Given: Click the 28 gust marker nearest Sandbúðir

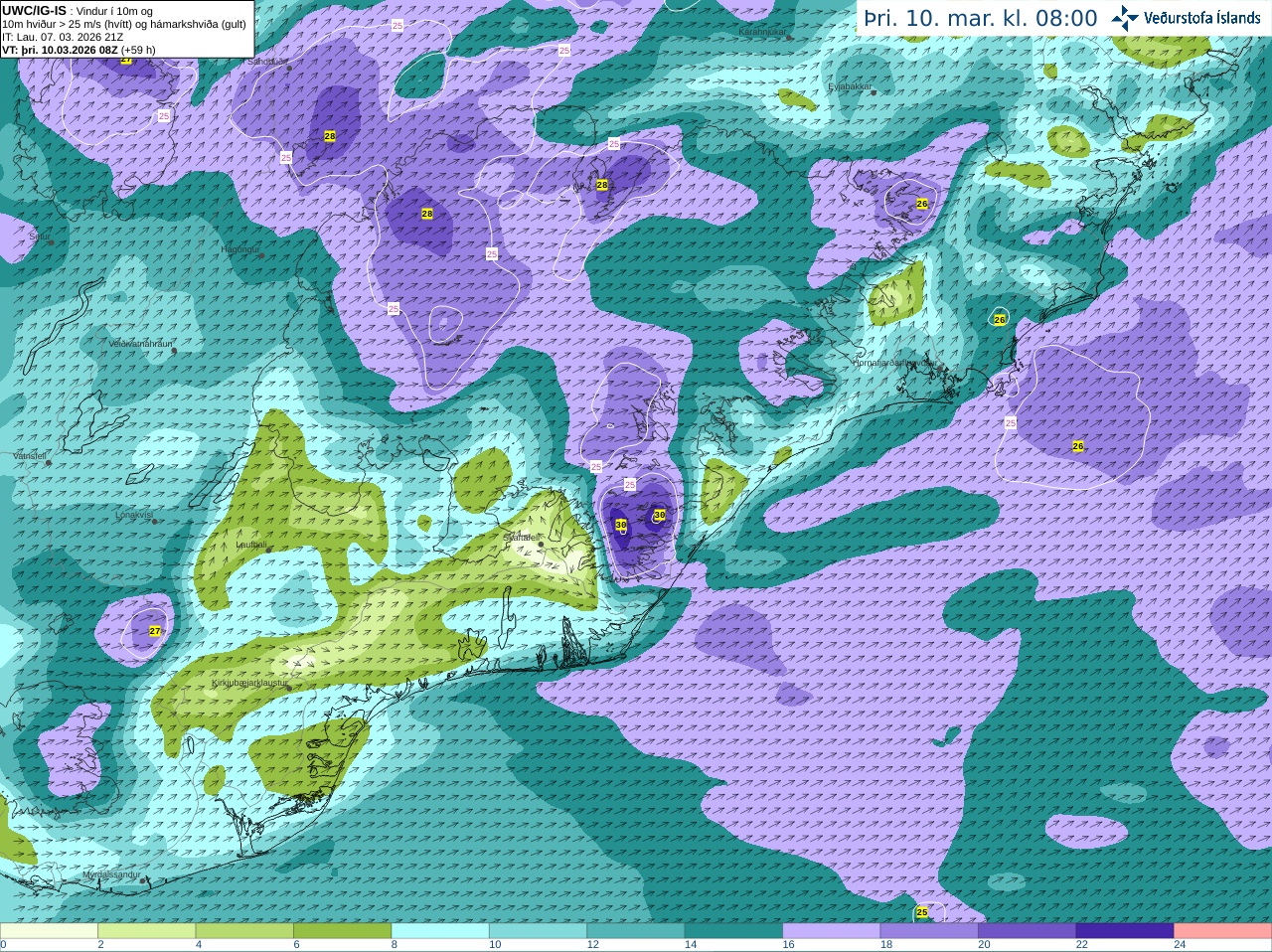Looking at the screenshot, I should [x=330, y=136].
